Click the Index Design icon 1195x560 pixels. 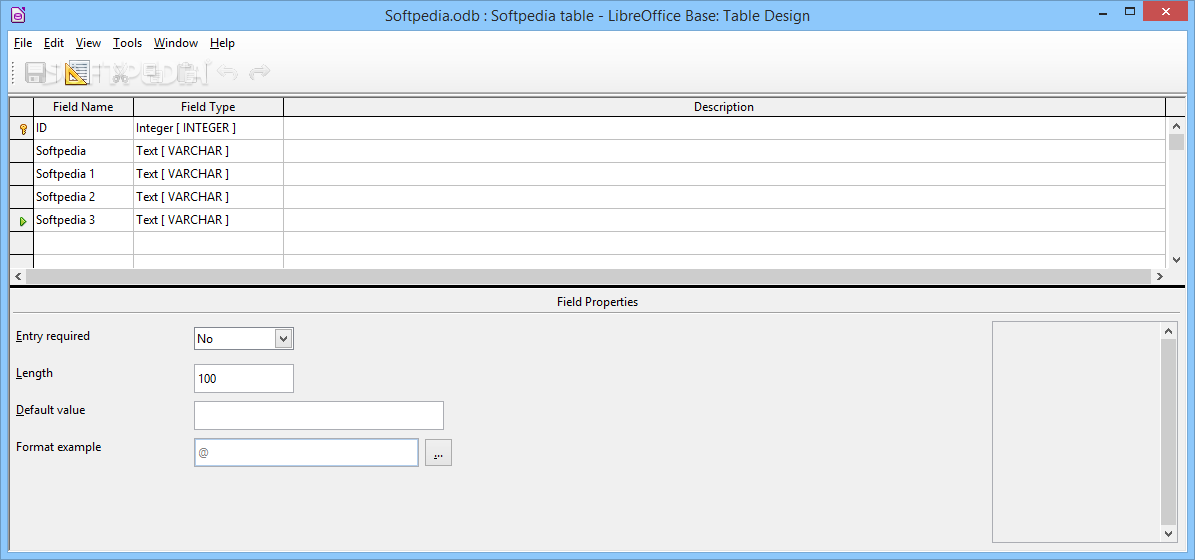77,72
